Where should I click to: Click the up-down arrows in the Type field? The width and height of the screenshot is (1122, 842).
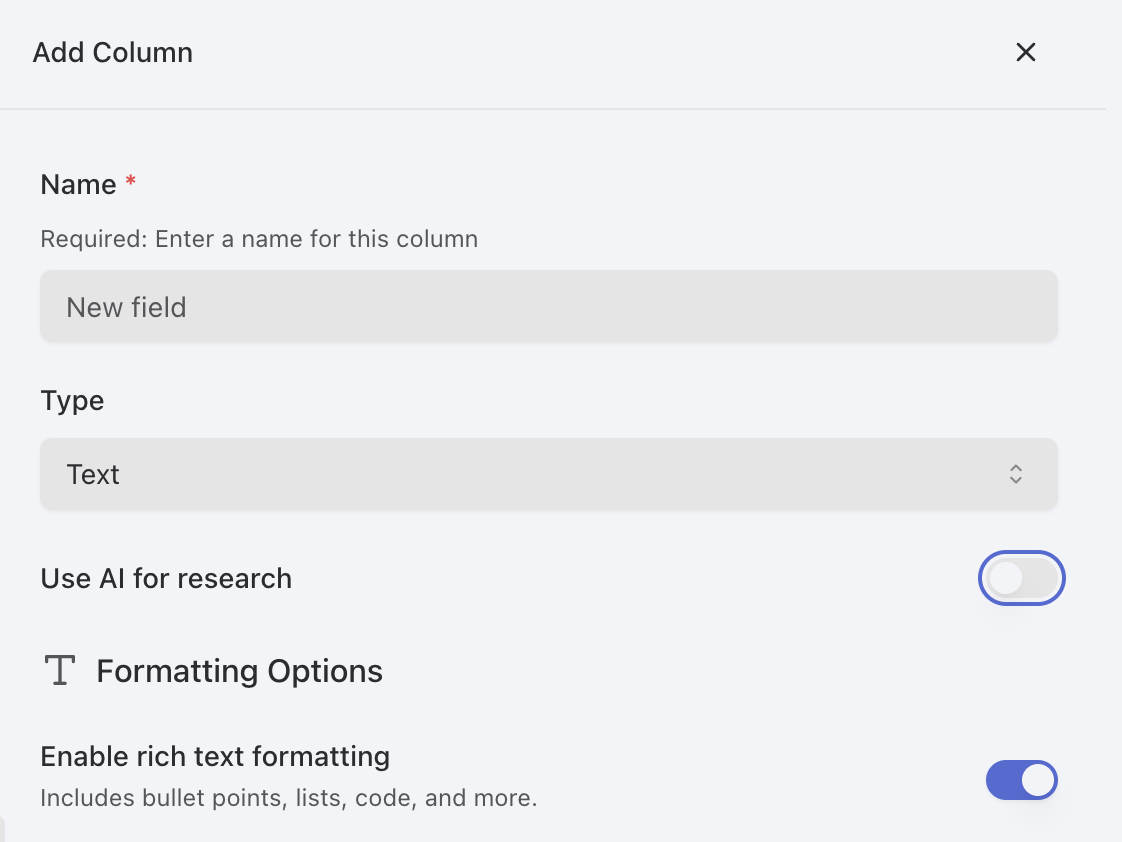[1016, 474]
